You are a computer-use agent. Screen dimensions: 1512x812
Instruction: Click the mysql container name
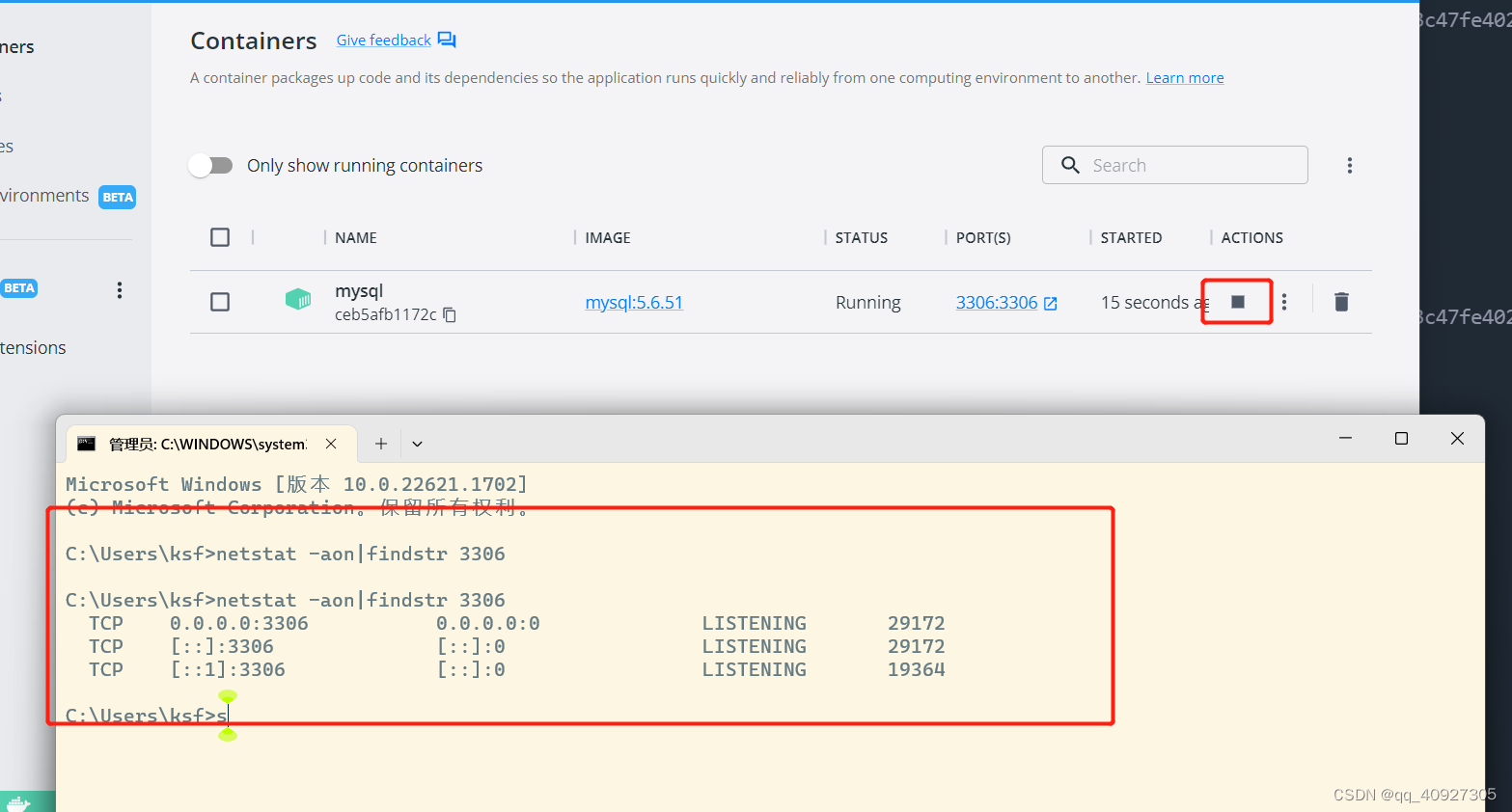(359, 290)
